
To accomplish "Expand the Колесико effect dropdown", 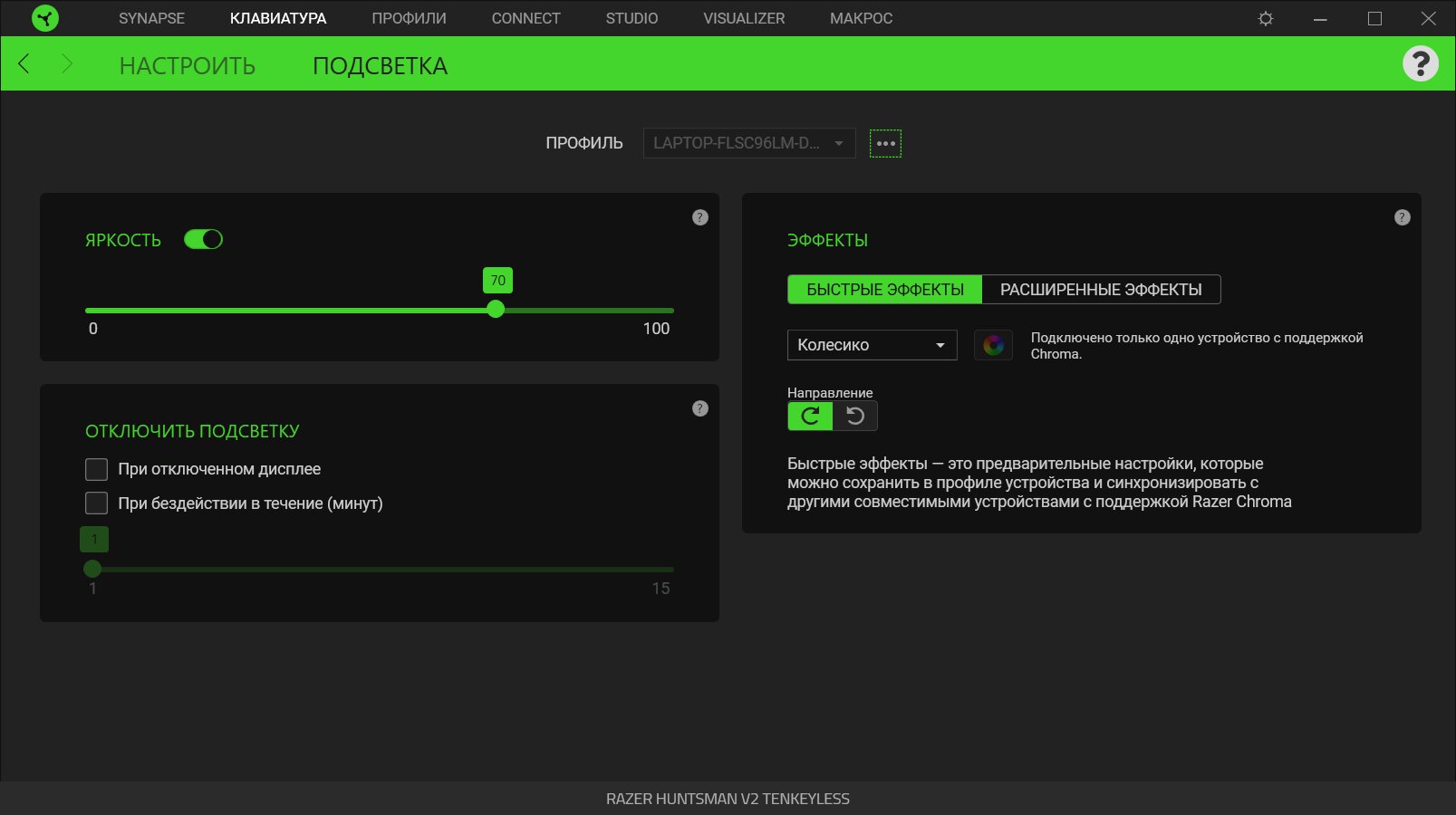I will coord(872,345).
